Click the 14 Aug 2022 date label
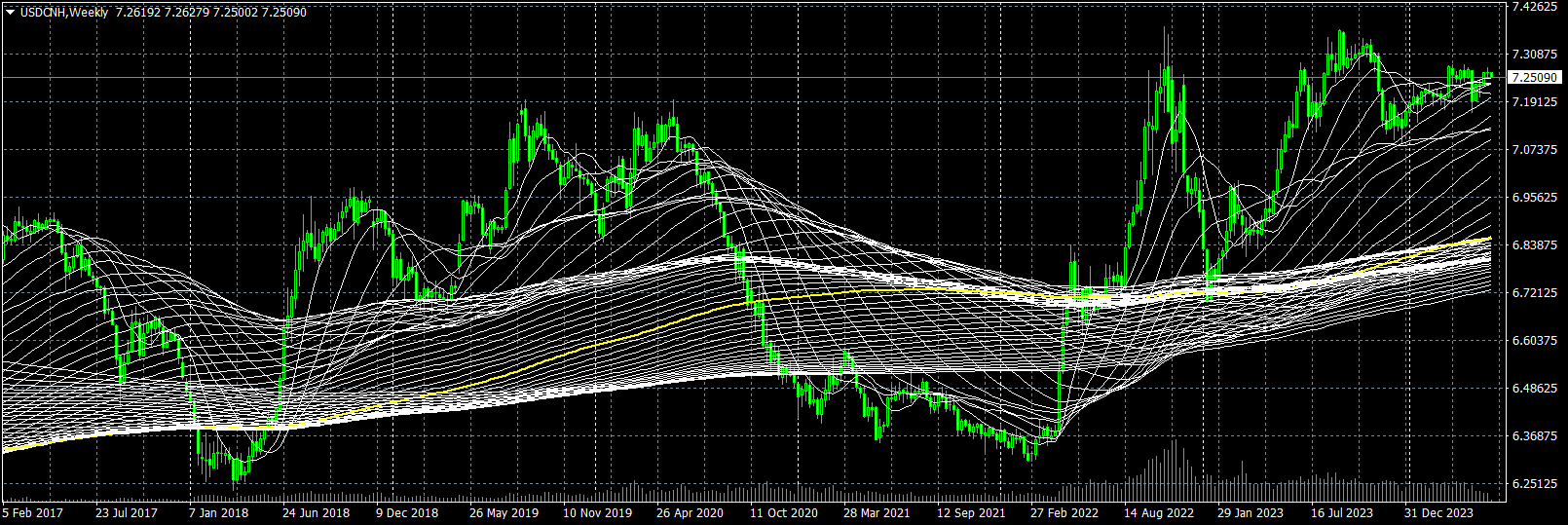The width and height of the screenshot is (1568, 525). point(1158,512)
